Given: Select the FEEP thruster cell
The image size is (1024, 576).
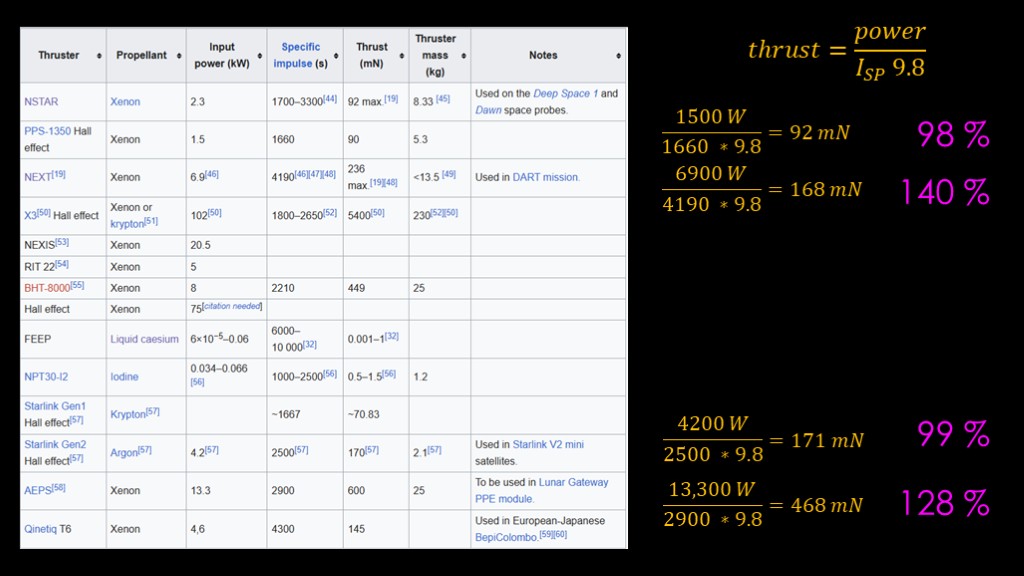Looking at the screenshot, I should pos(63,339).
